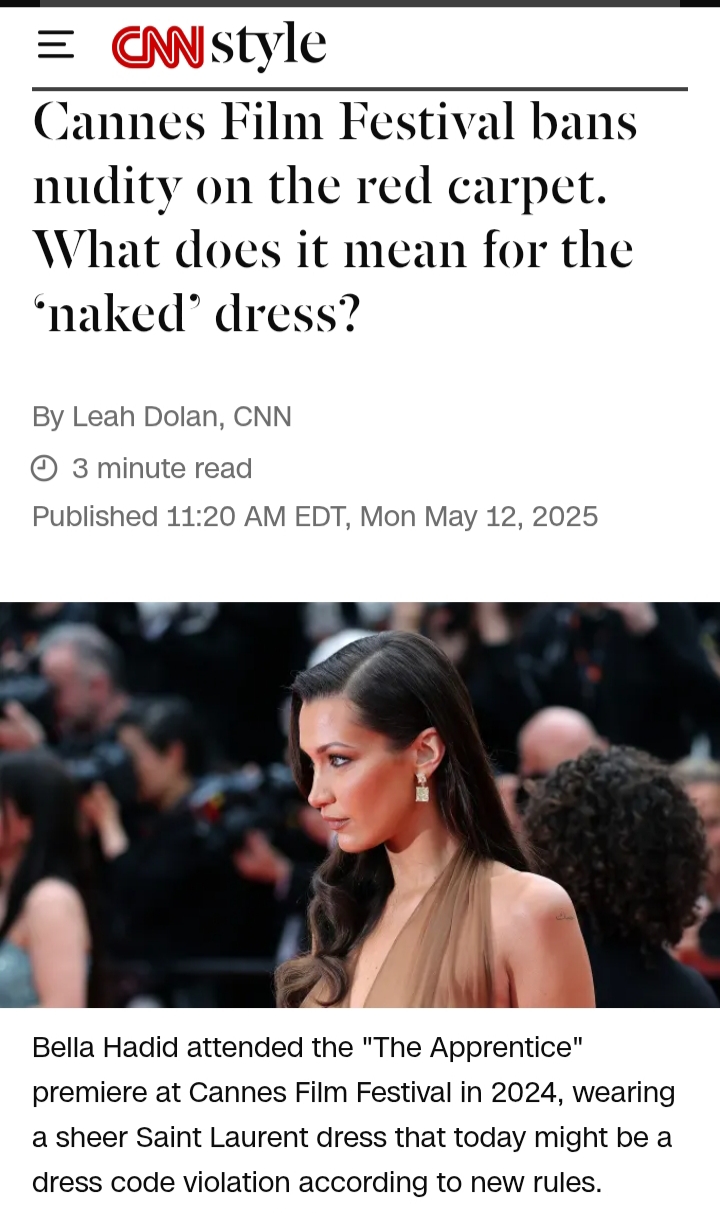
Task: Go to the Style section wordmark
Action: [x=268, y=46]
